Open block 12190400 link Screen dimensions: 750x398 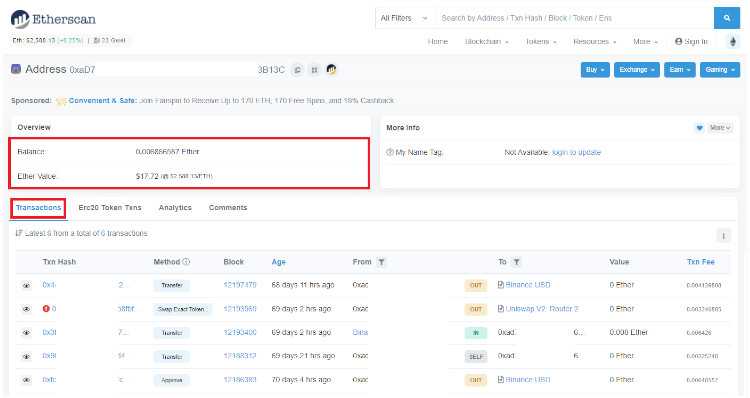pos(240,332)
